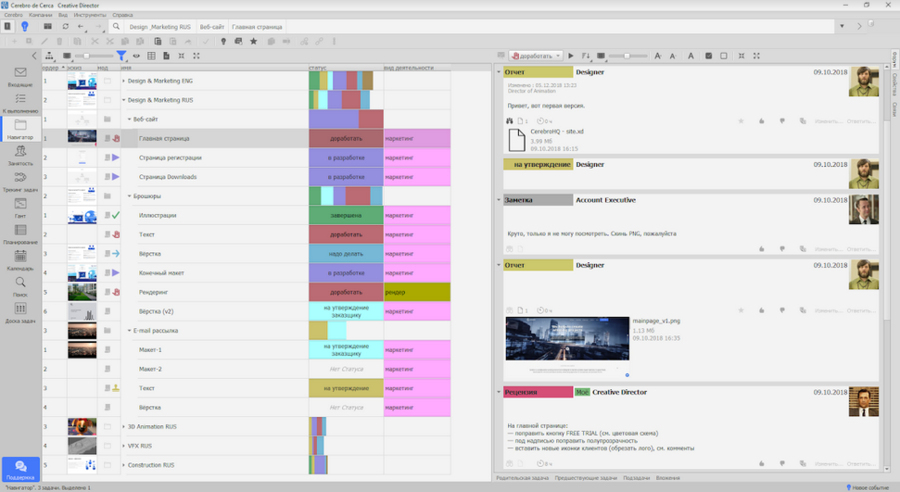Viewport: 900px width, 492px height.
Task: Toggle star on first Designer report message
Action: tap(741, 121)
